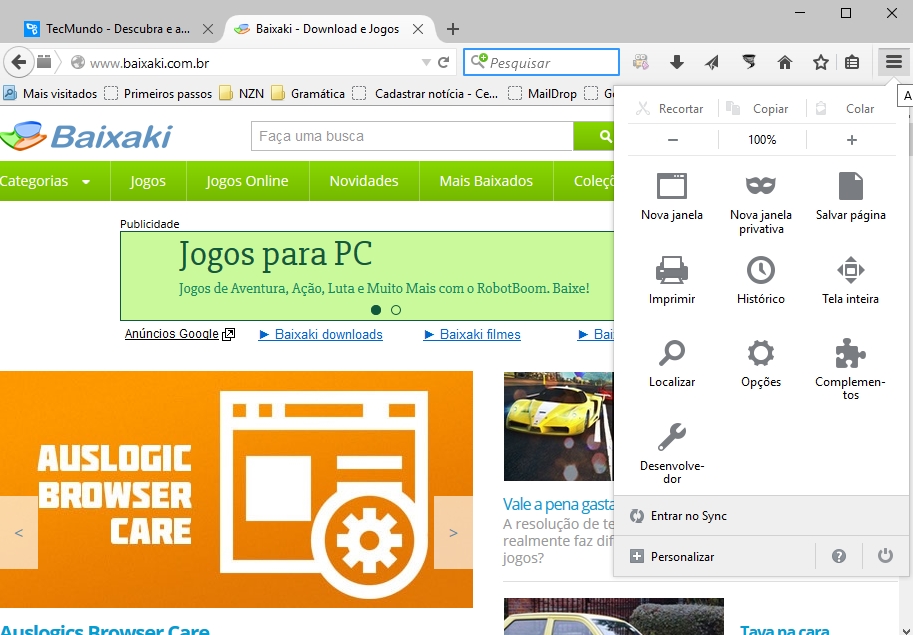The image size is (913, 635).
Task: Open the downloads arrow in the toolbar
Action: tap(677, 62)
